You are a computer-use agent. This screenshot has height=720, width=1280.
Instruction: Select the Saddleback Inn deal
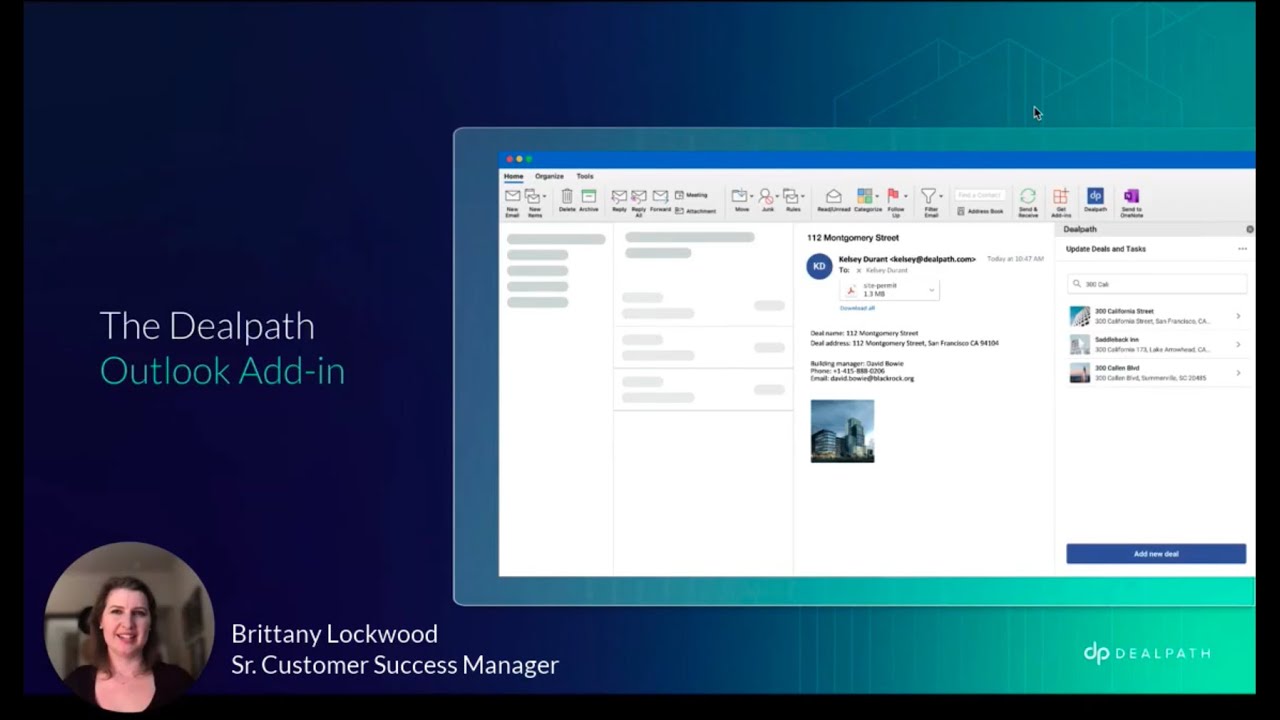click(1156, 344)
